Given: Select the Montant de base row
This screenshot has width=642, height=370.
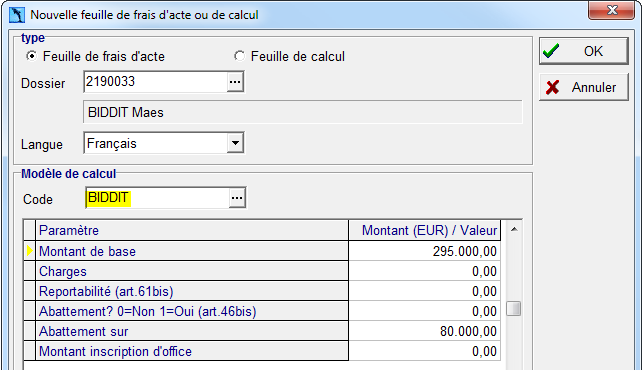Looking at the screenshot, I should (262, 251).
